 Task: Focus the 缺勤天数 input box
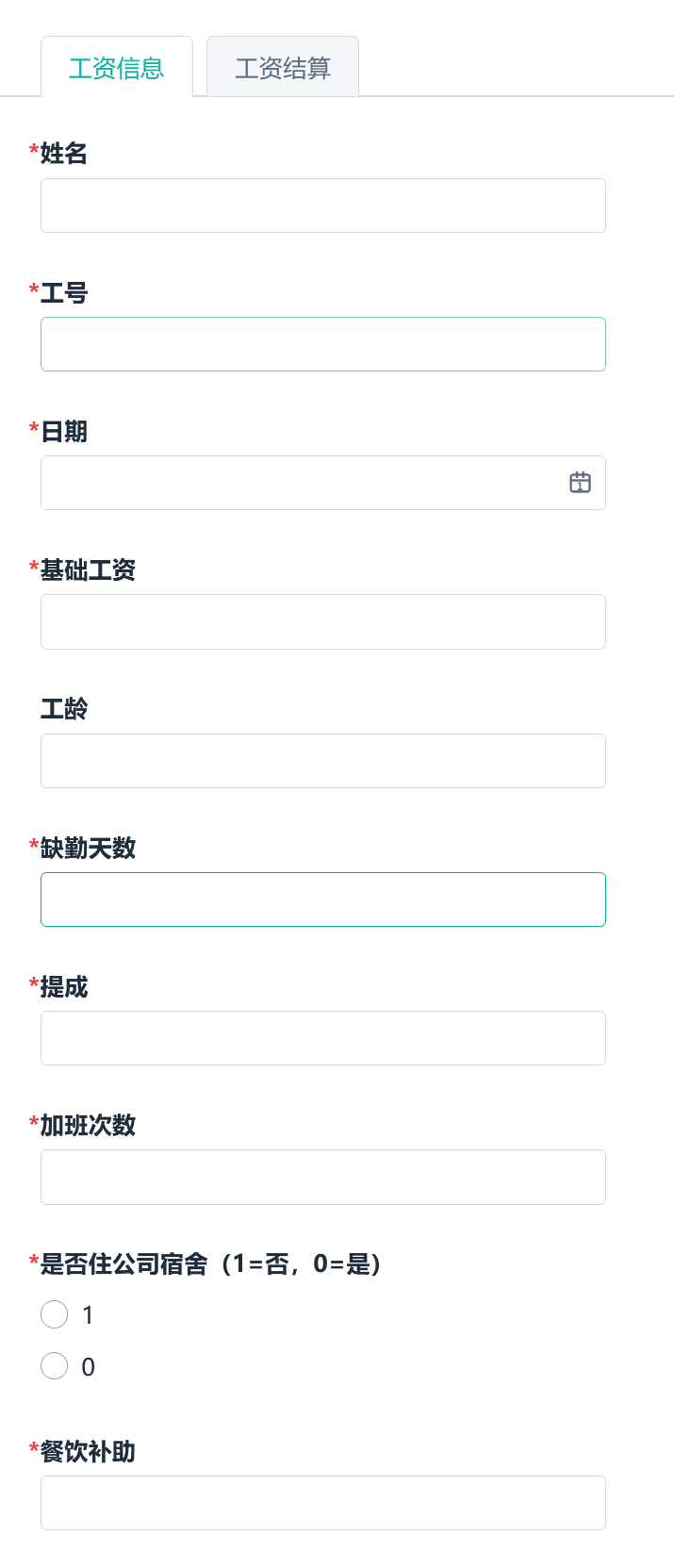[x=322, y=900]
